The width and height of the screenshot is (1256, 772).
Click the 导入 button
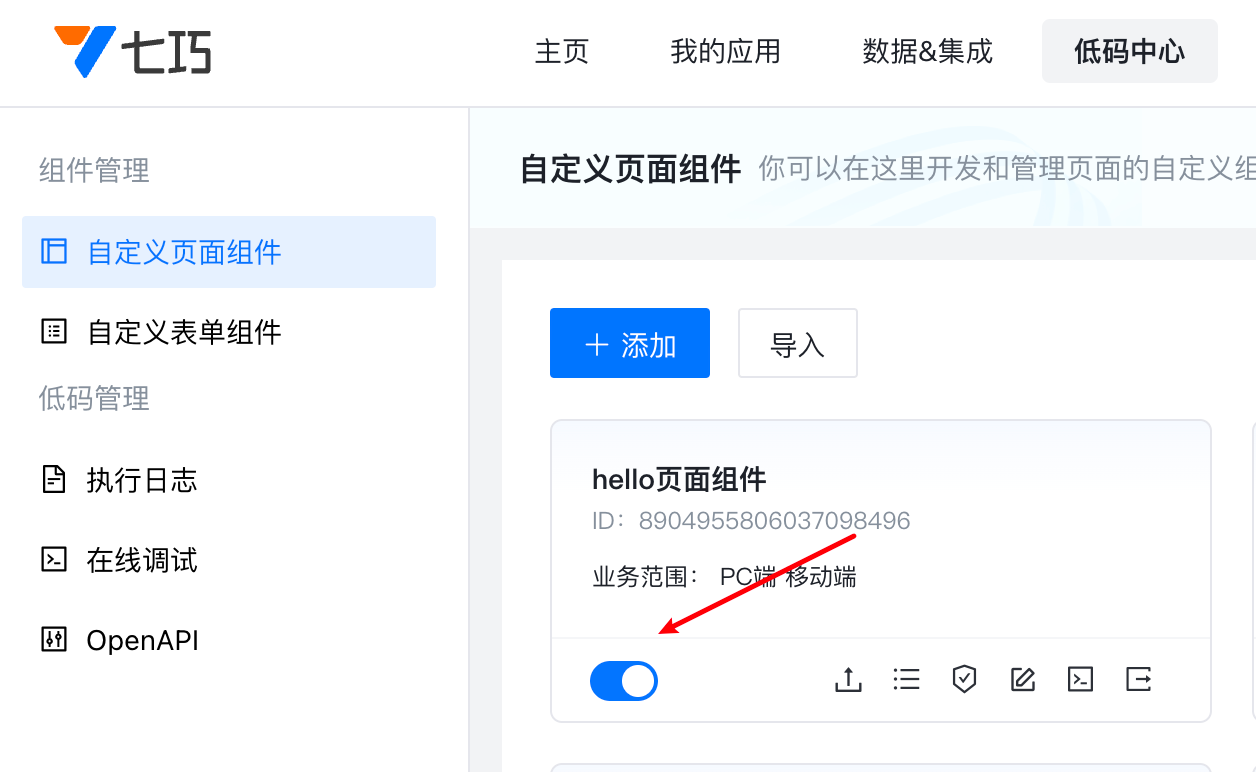[x=798, y=343]
